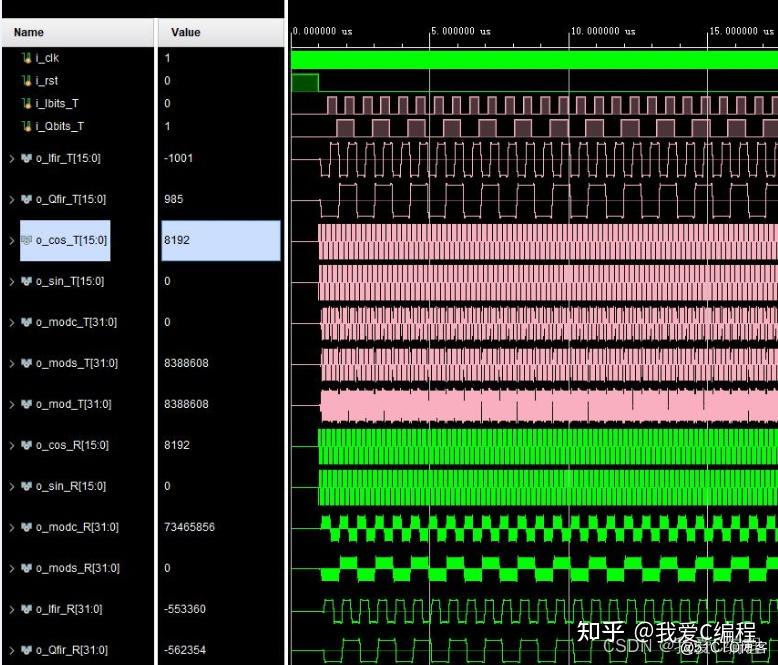The image size is (778, 665).
Task: Click the o_mod_T bus icon
Action: tap(26, 404)
